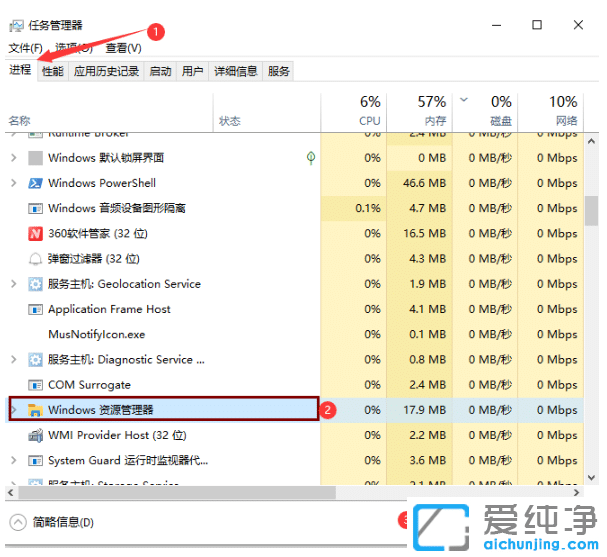This screenshot has height=557, width=607.
Task: Select the WMI Provider Host (32 位) name
Action: coord(117,435)
